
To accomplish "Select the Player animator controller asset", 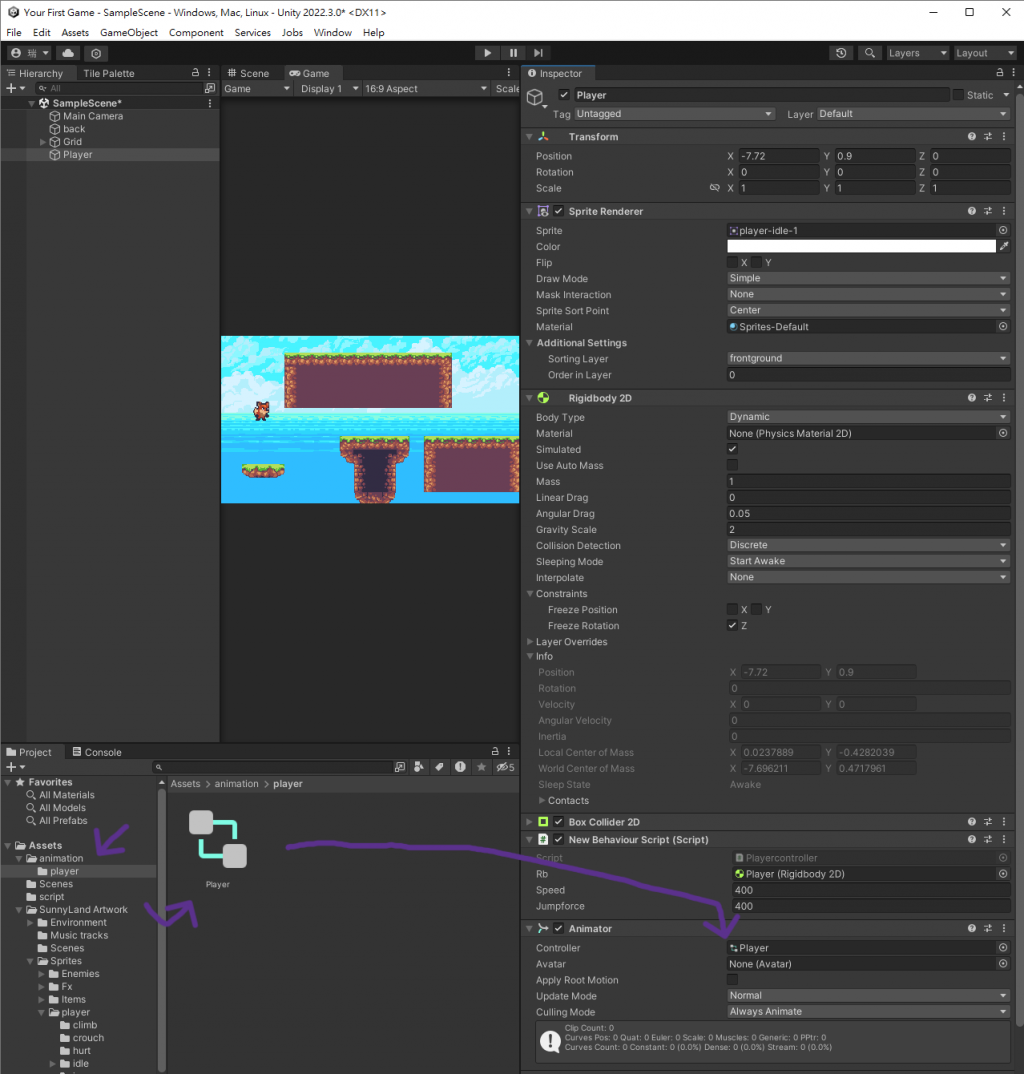I will [218, 848].
